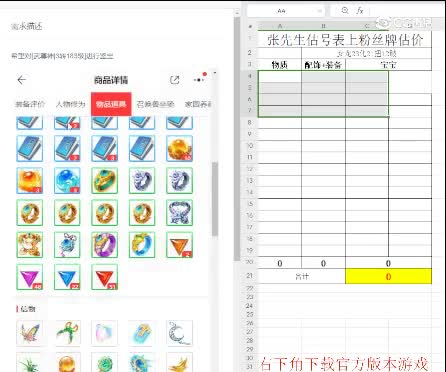Screen dimensions: 446x372
Task: Switch to the 人物修为 tab
Action: [x=70, y=104]
